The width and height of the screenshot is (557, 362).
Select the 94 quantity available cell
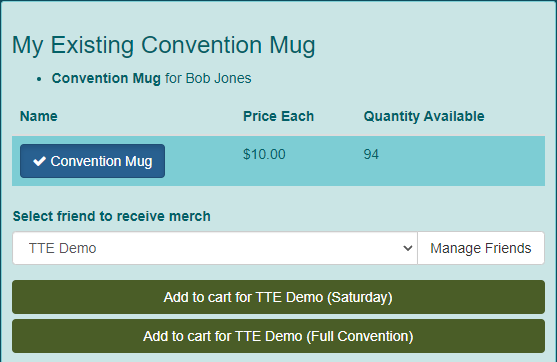371,155
